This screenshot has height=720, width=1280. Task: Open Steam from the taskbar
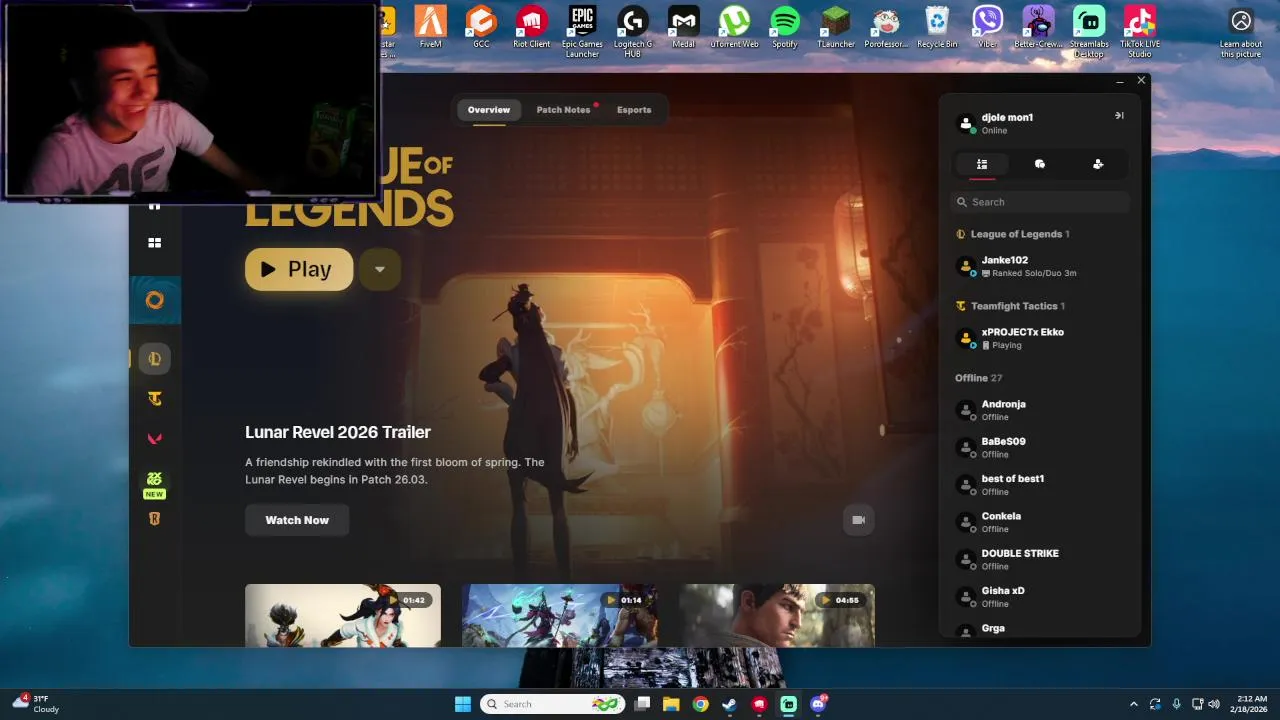click(x=730, y=704)
